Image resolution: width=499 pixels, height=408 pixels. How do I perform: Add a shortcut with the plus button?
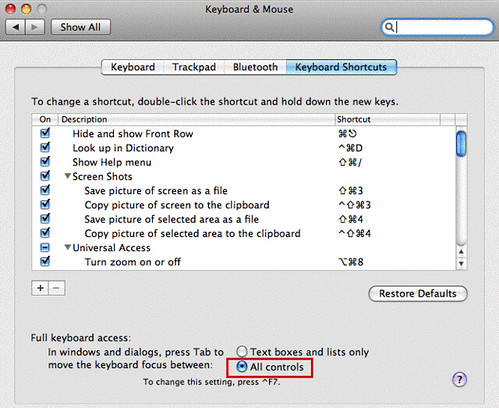40,288
